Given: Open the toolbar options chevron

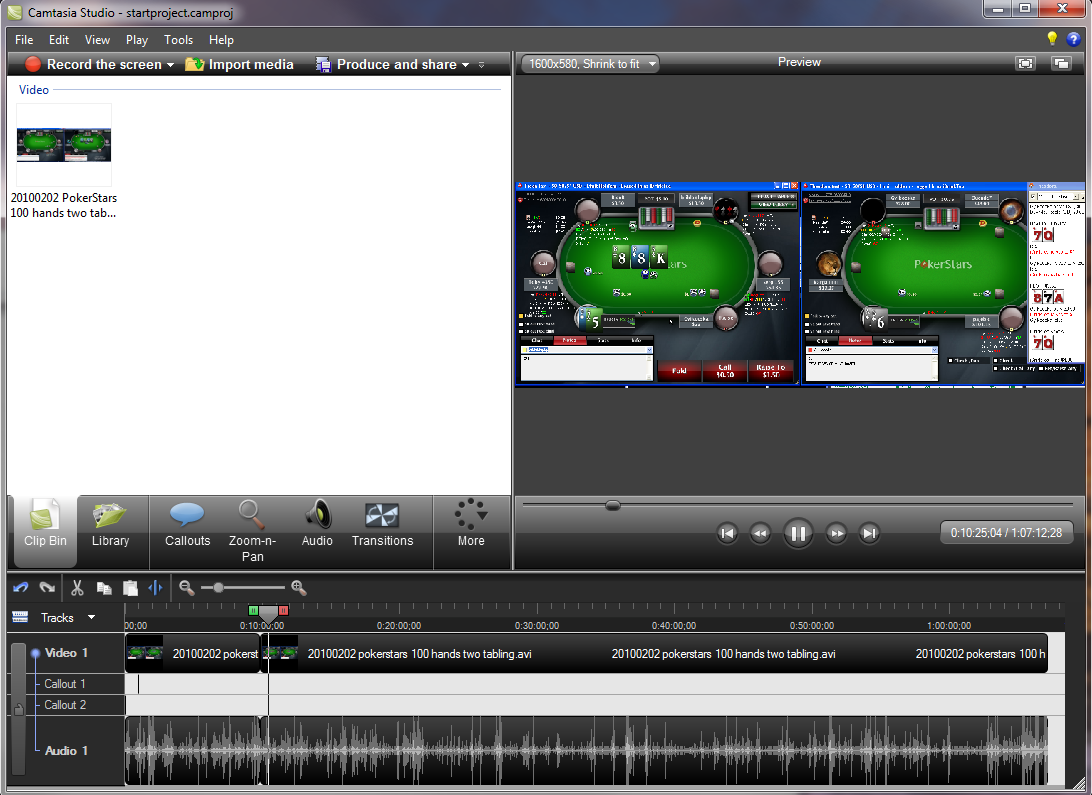Looking at the screenshot, I should [x=481, y=65].
